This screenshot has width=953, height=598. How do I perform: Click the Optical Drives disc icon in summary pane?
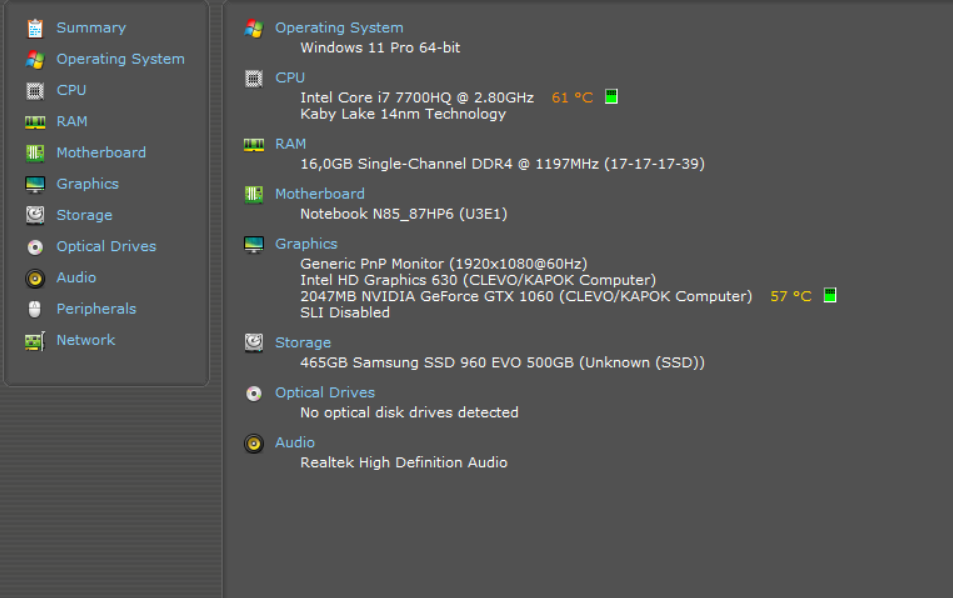pyautogui.click(x=253, y=393)
